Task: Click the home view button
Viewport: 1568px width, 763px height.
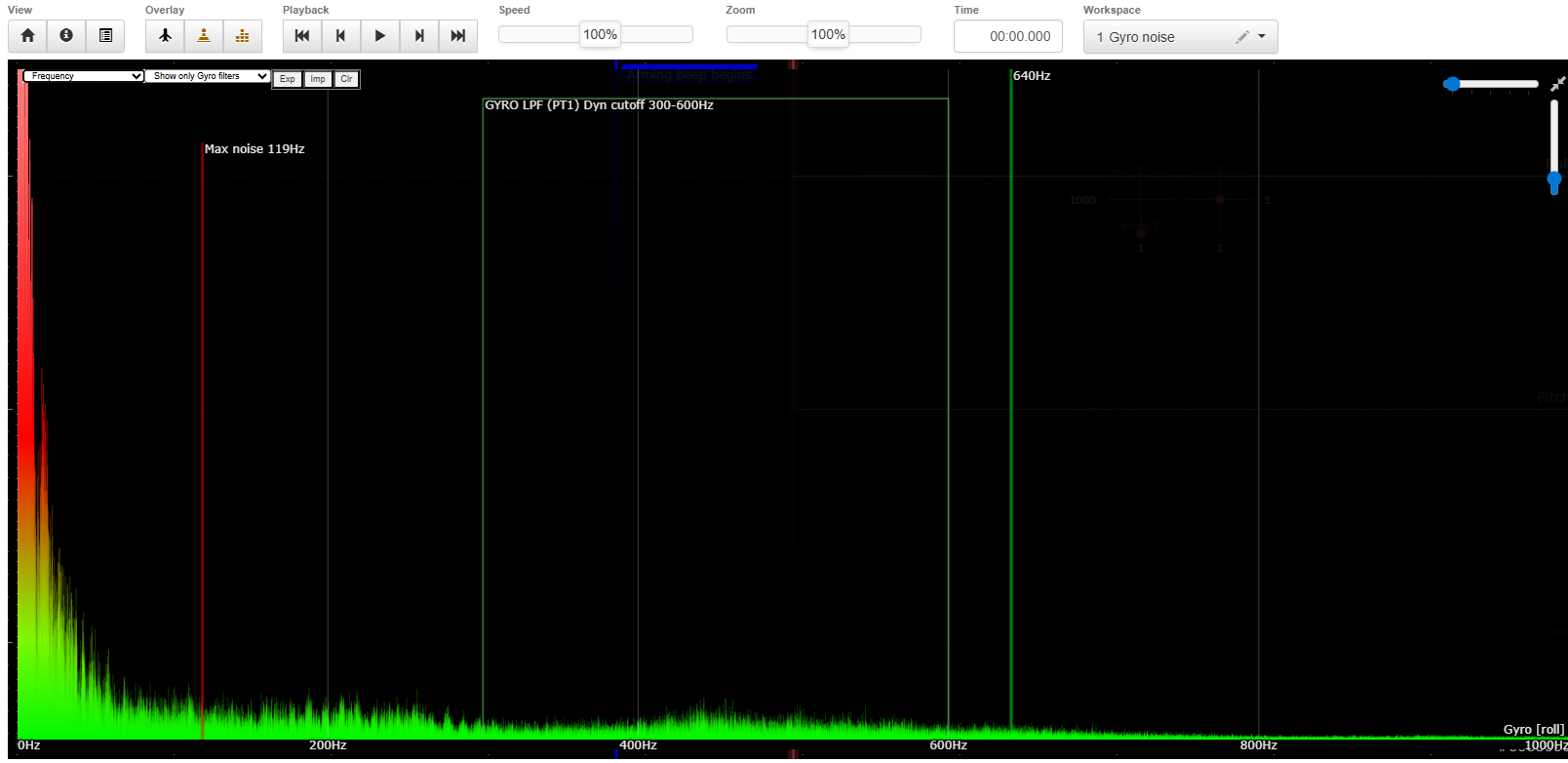Action: [27, 36]
